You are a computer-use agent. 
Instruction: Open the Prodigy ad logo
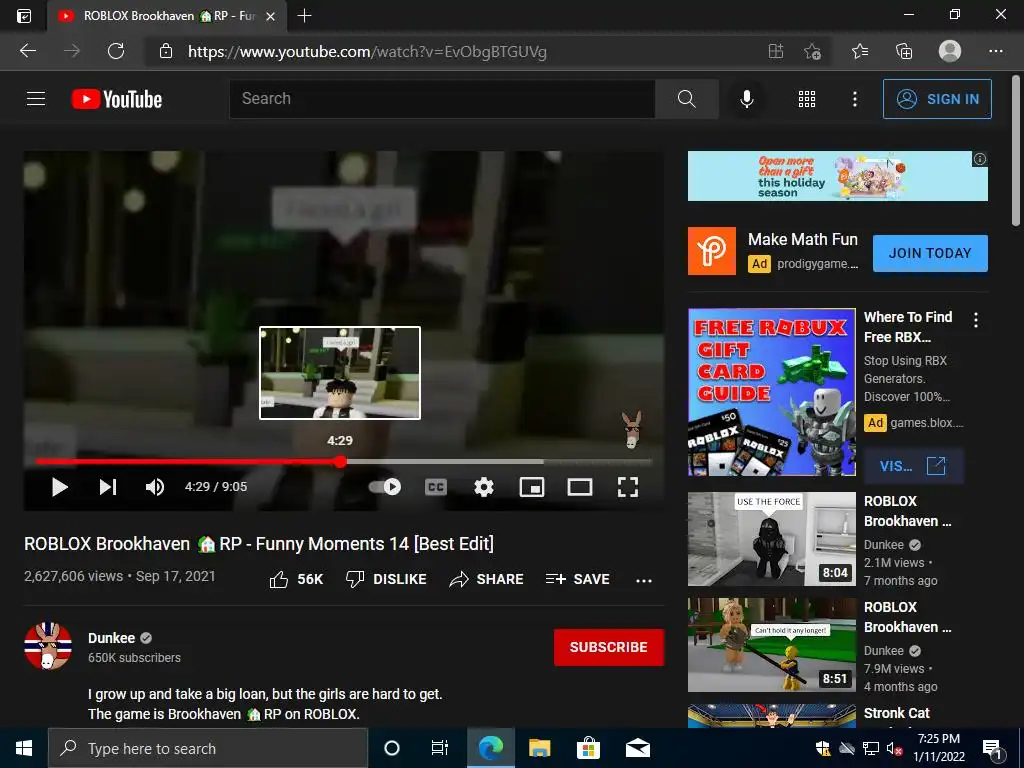coord(712,251)
